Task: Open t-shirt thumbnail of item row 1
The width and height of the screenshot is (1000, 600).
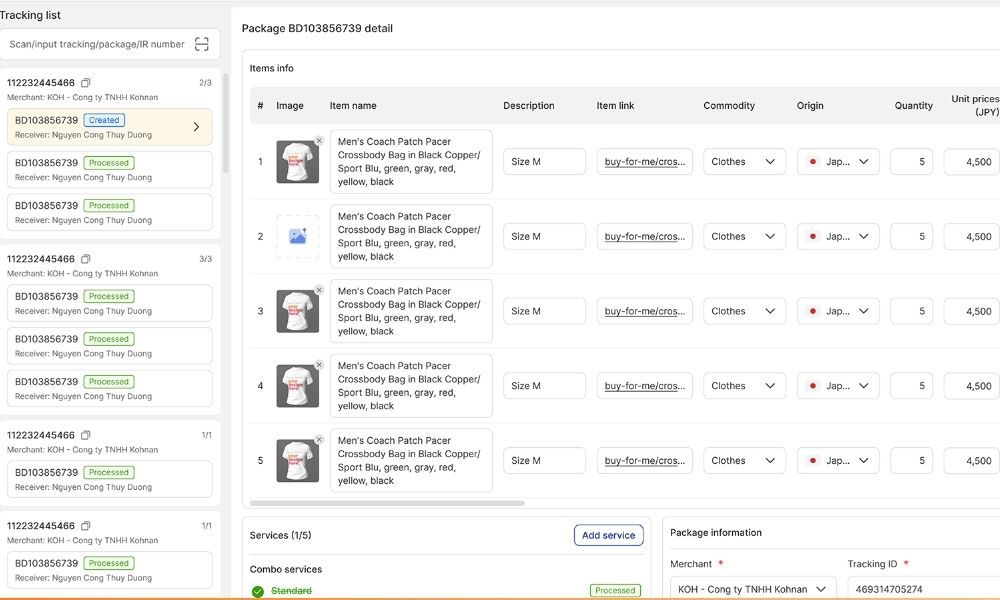Action: (x=297, y=162)
